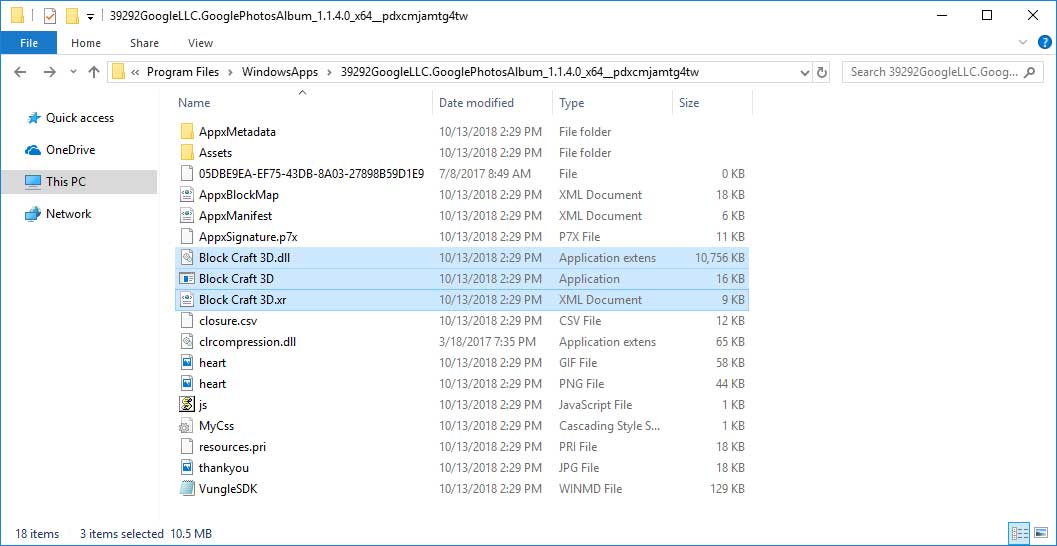Screen dimensions: 1057x546
Task: Click the "CSV File" type cell
Action: 580,321
